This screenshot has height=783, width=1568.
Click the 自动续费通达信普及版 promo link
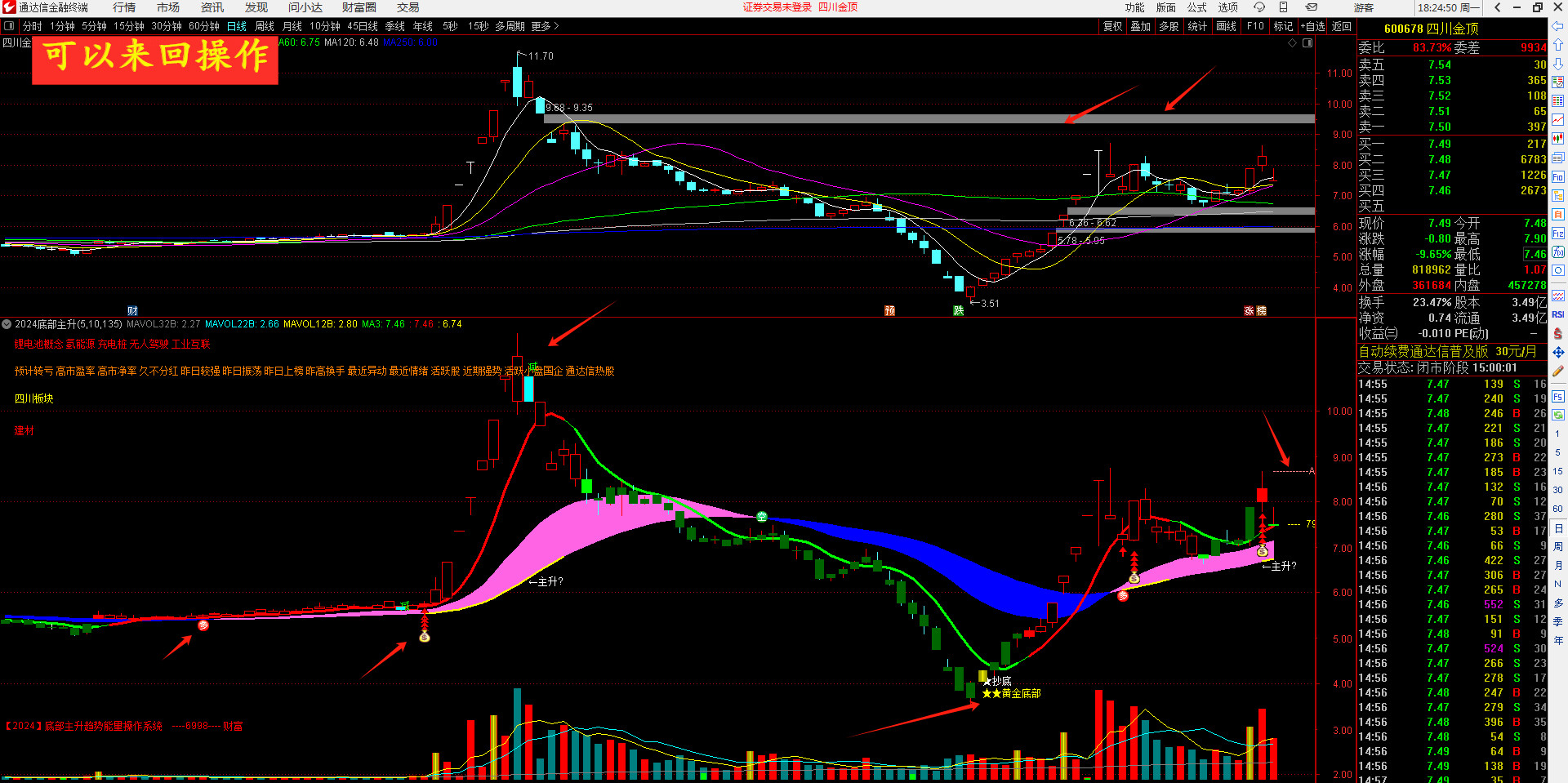[x=1423, y=351]
